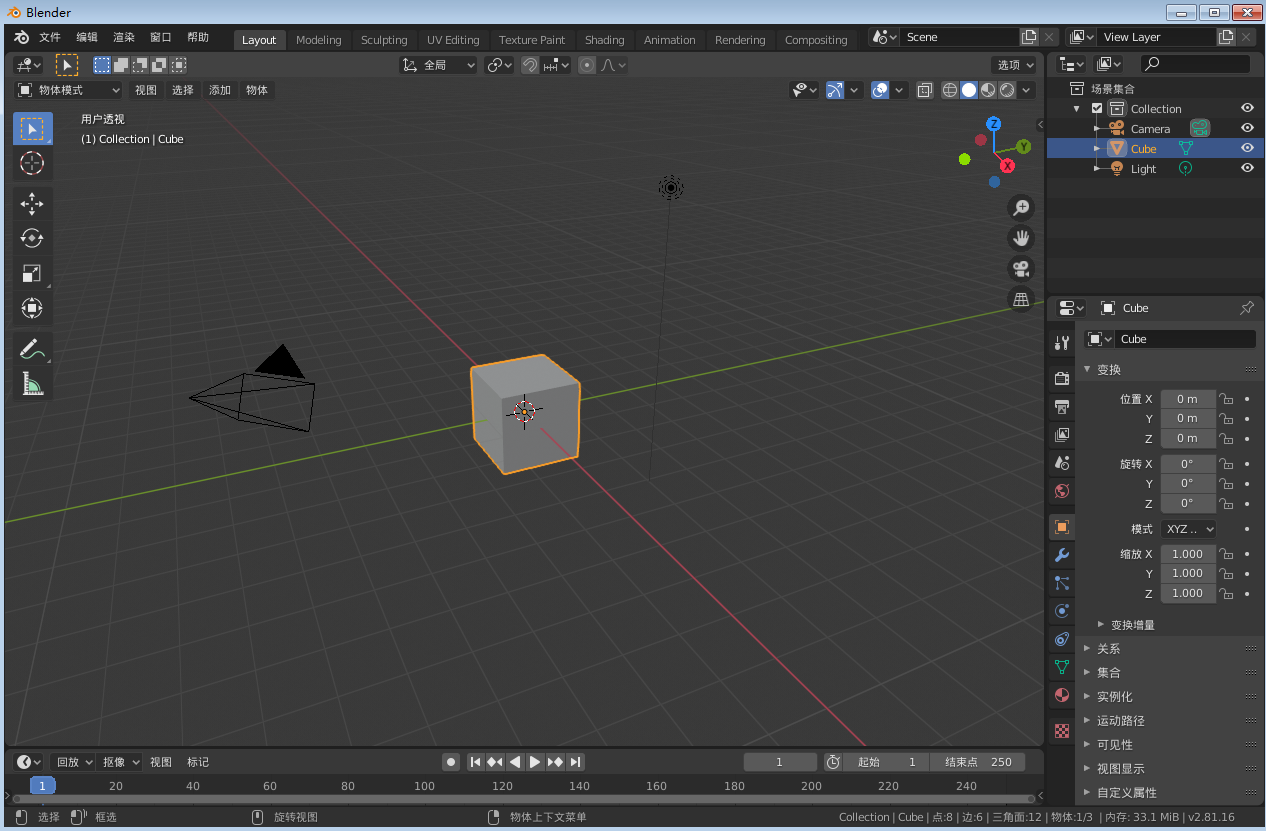Open Render properties tab
This screenshot has width=1266, height=831.
pos(1062,378)
